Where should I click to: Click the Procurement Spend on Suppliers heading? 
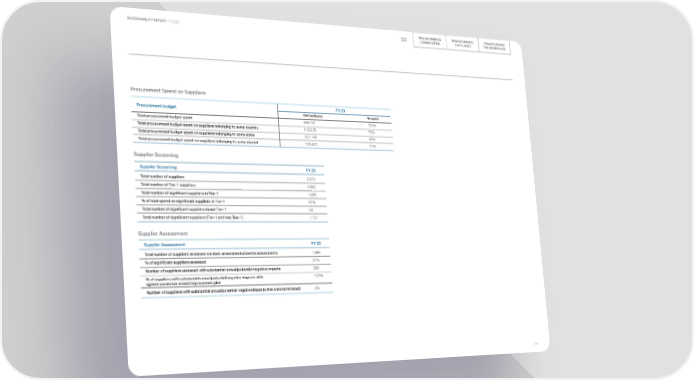[168, 91]
